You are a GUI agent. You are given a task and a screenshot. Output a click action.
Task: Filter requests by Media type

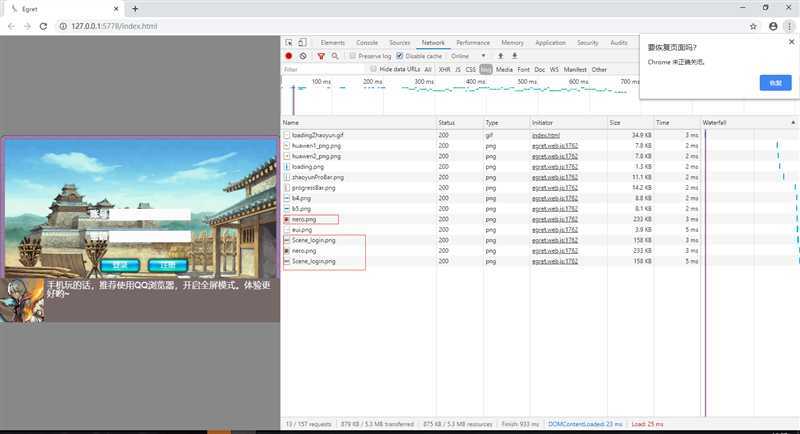pos(504,69)
